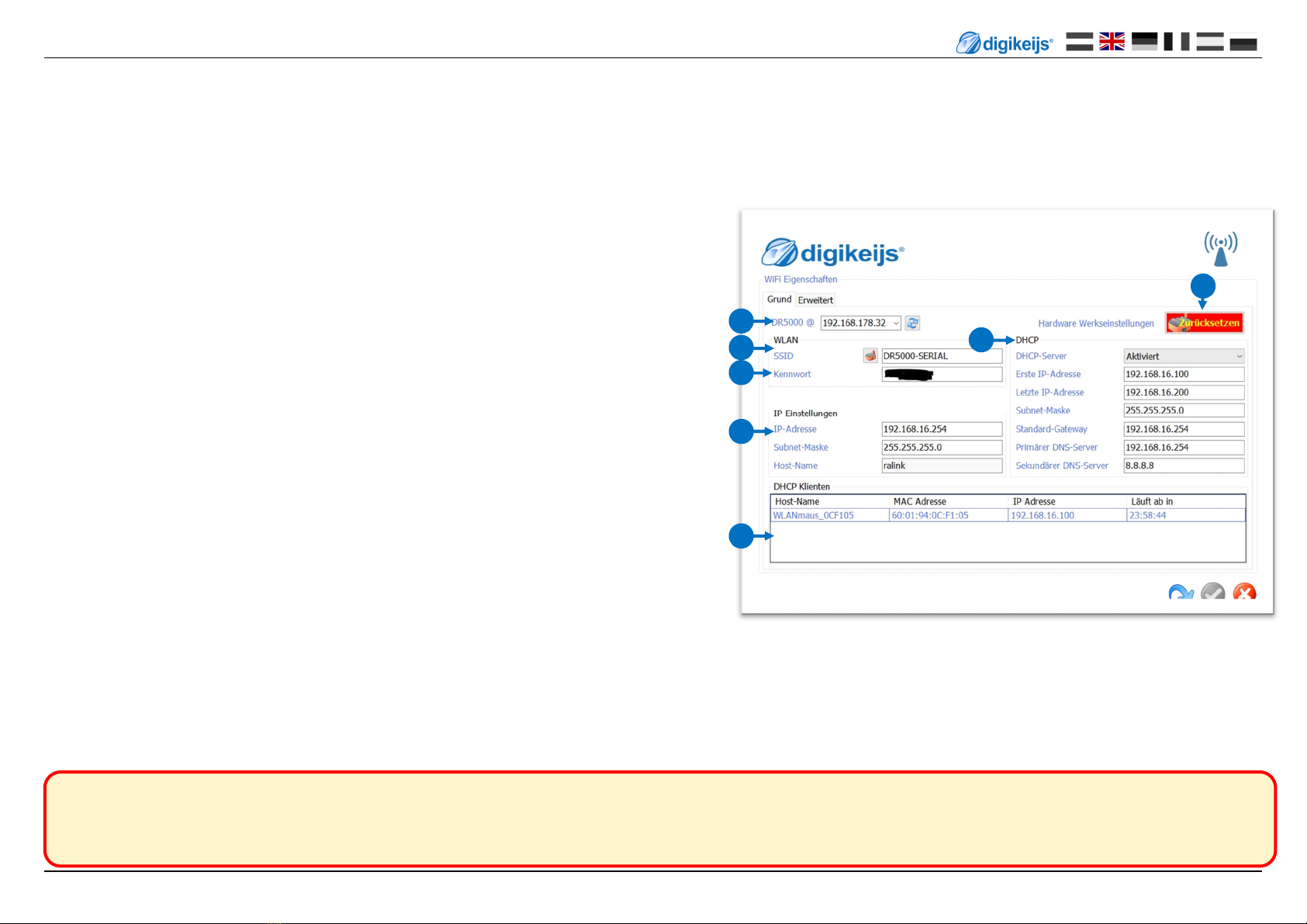This screenshot has height=924, width=1307.
Task: Click the grey checkmark confirm icon
Action: click(x=1212, y=594)
